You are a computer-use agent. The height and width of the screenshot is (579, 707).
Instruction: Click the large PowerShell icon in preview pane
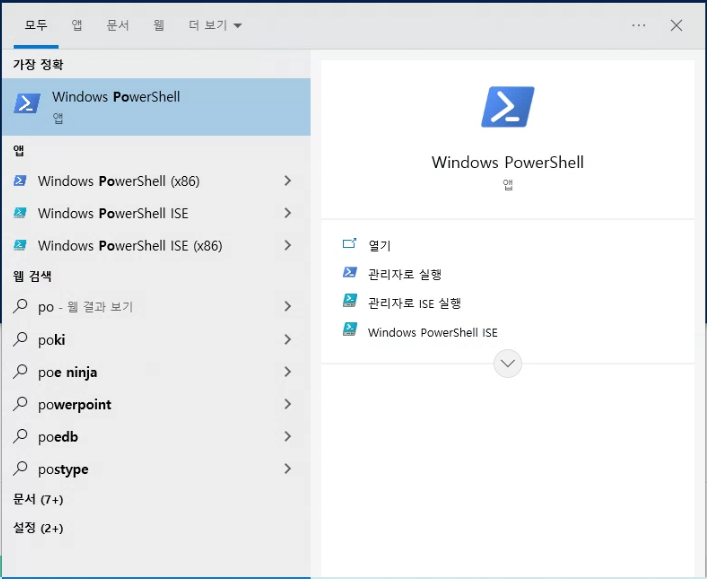(508, 107)
